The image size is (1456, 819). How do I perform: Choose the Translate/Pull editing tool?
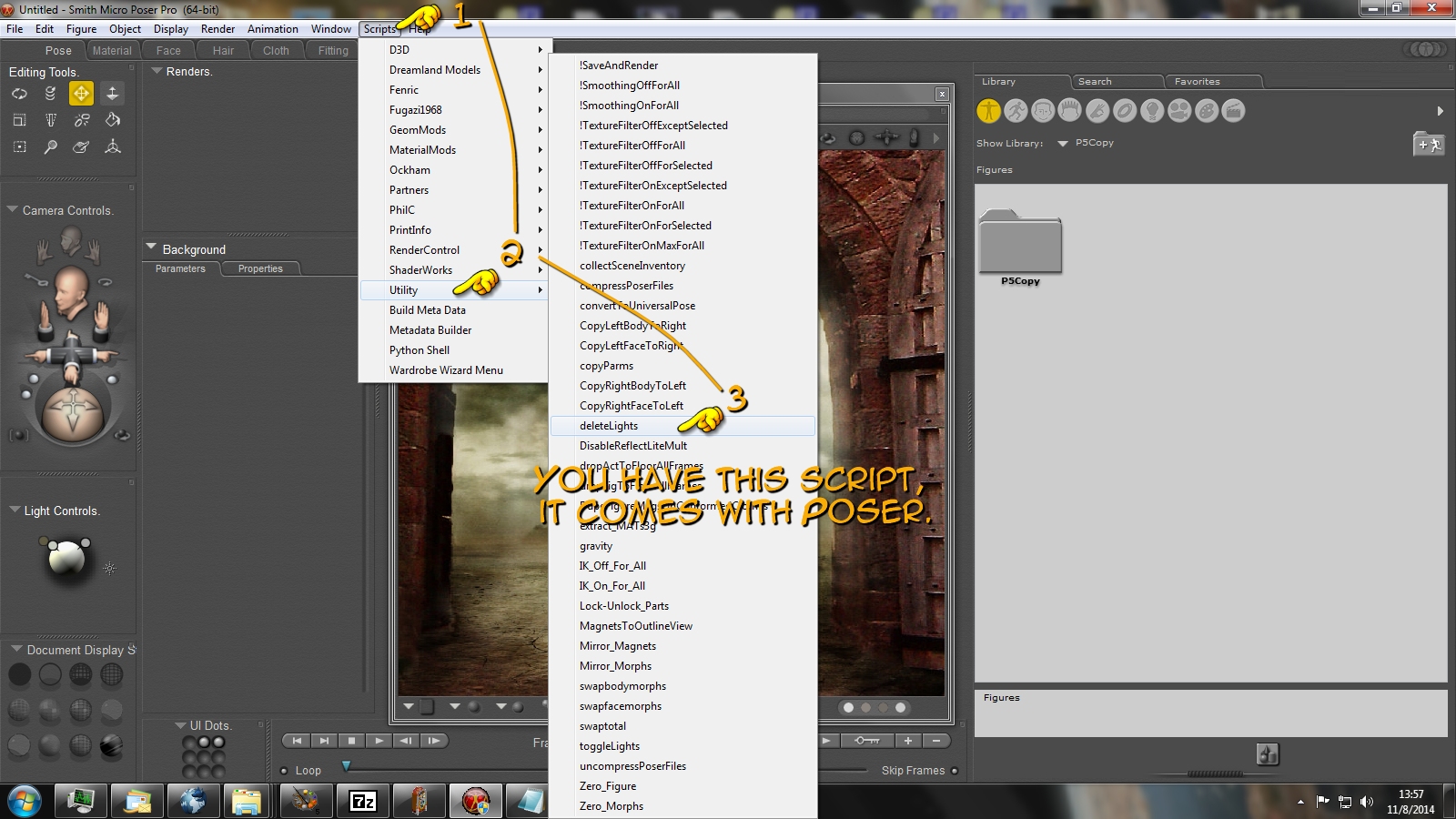pos(81,94)
